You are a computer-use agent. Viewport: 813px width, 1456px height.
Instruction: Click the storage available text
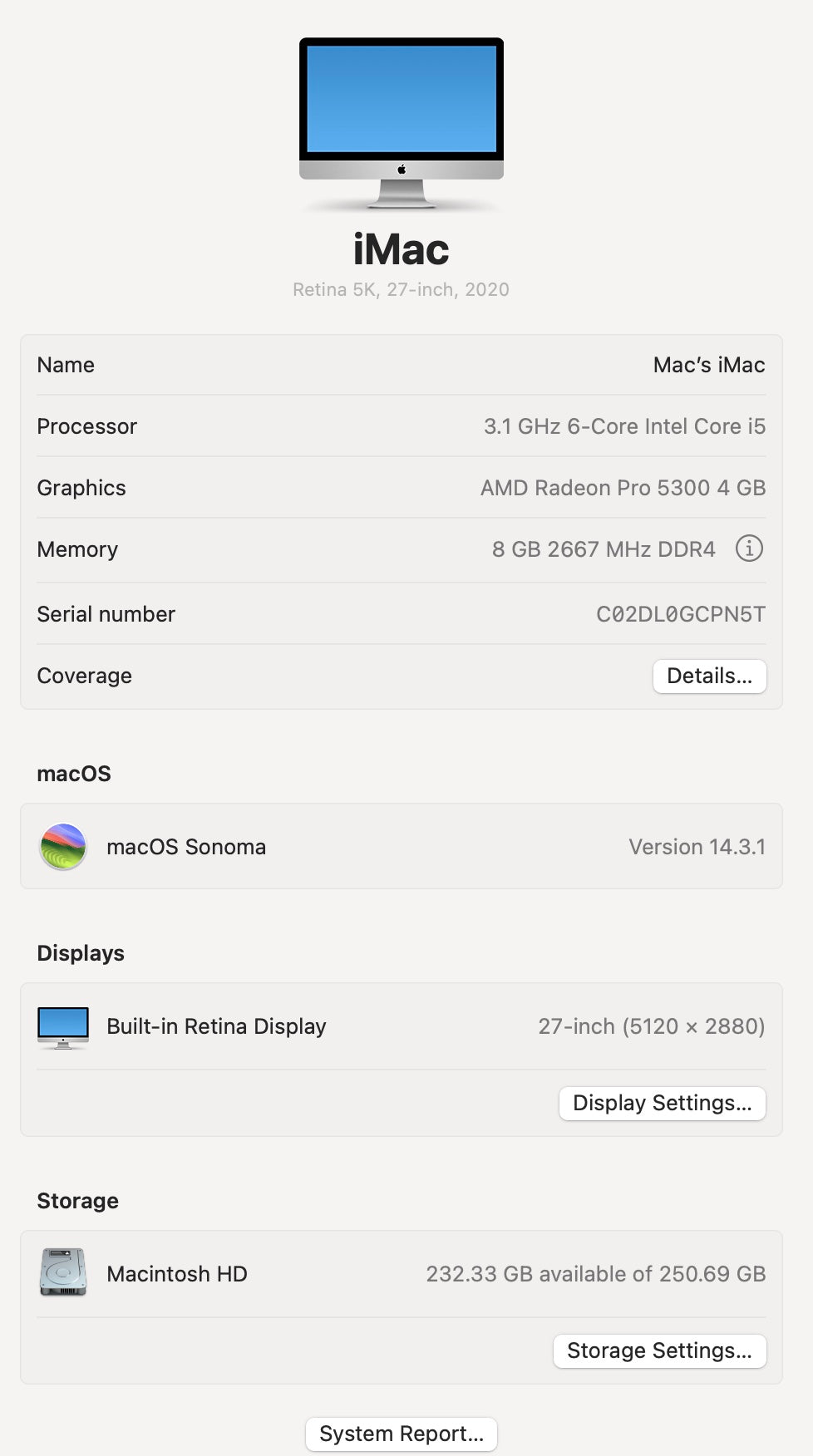pyautogui.click(x=595, y=1275)
